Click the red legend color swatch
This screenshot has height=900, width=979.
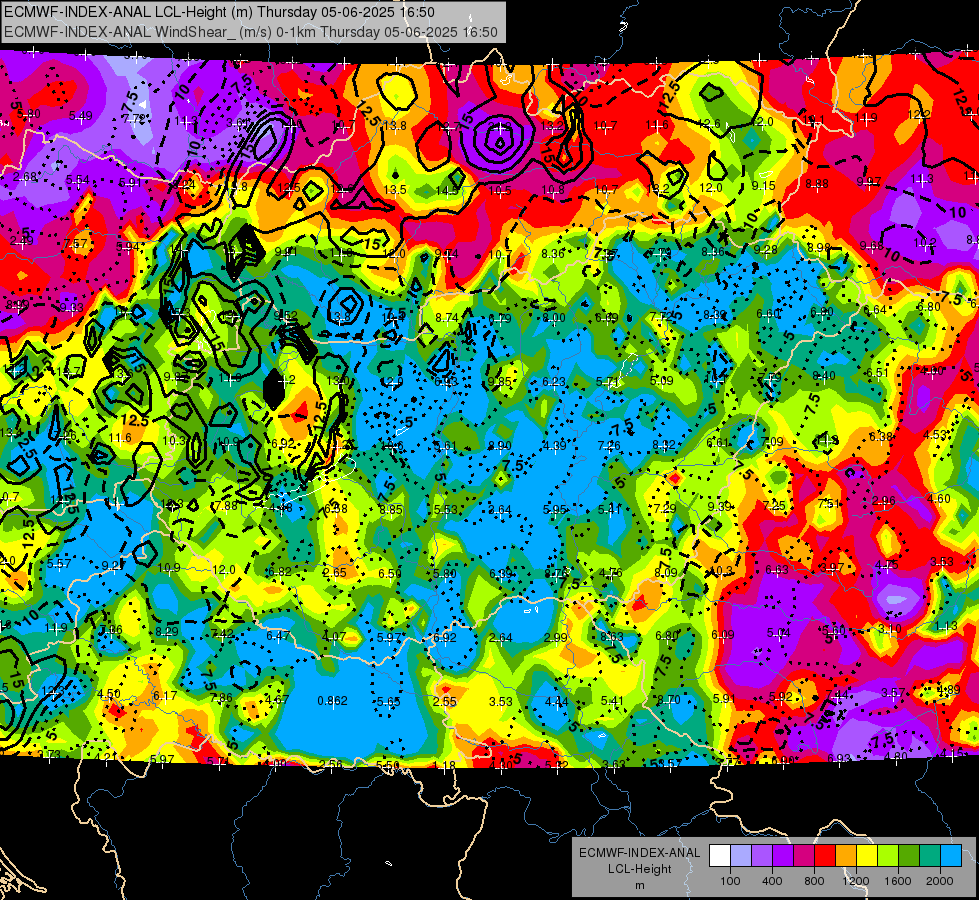pos(825,855)
